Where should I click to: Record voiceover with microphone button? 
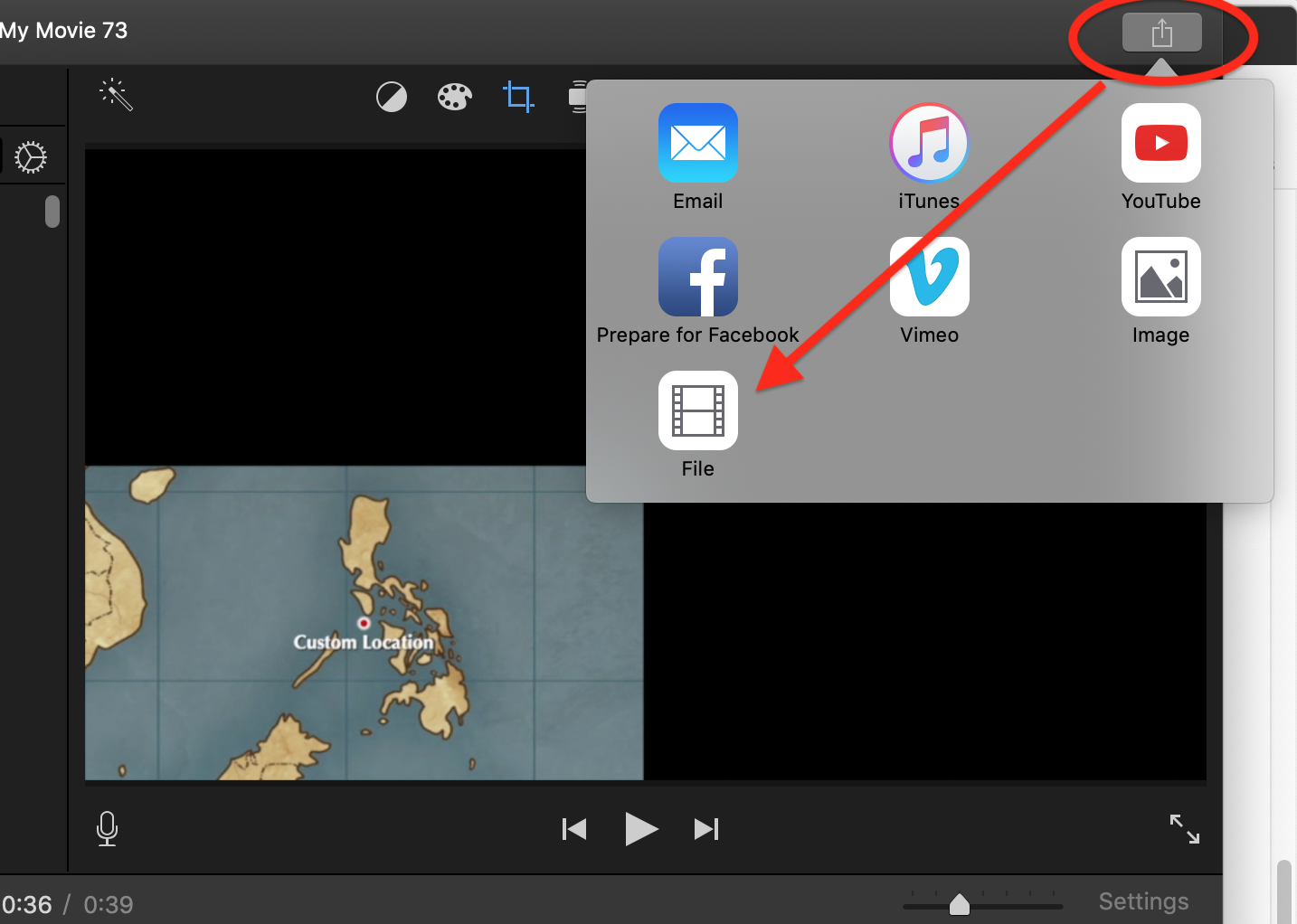tap(107, 828)
